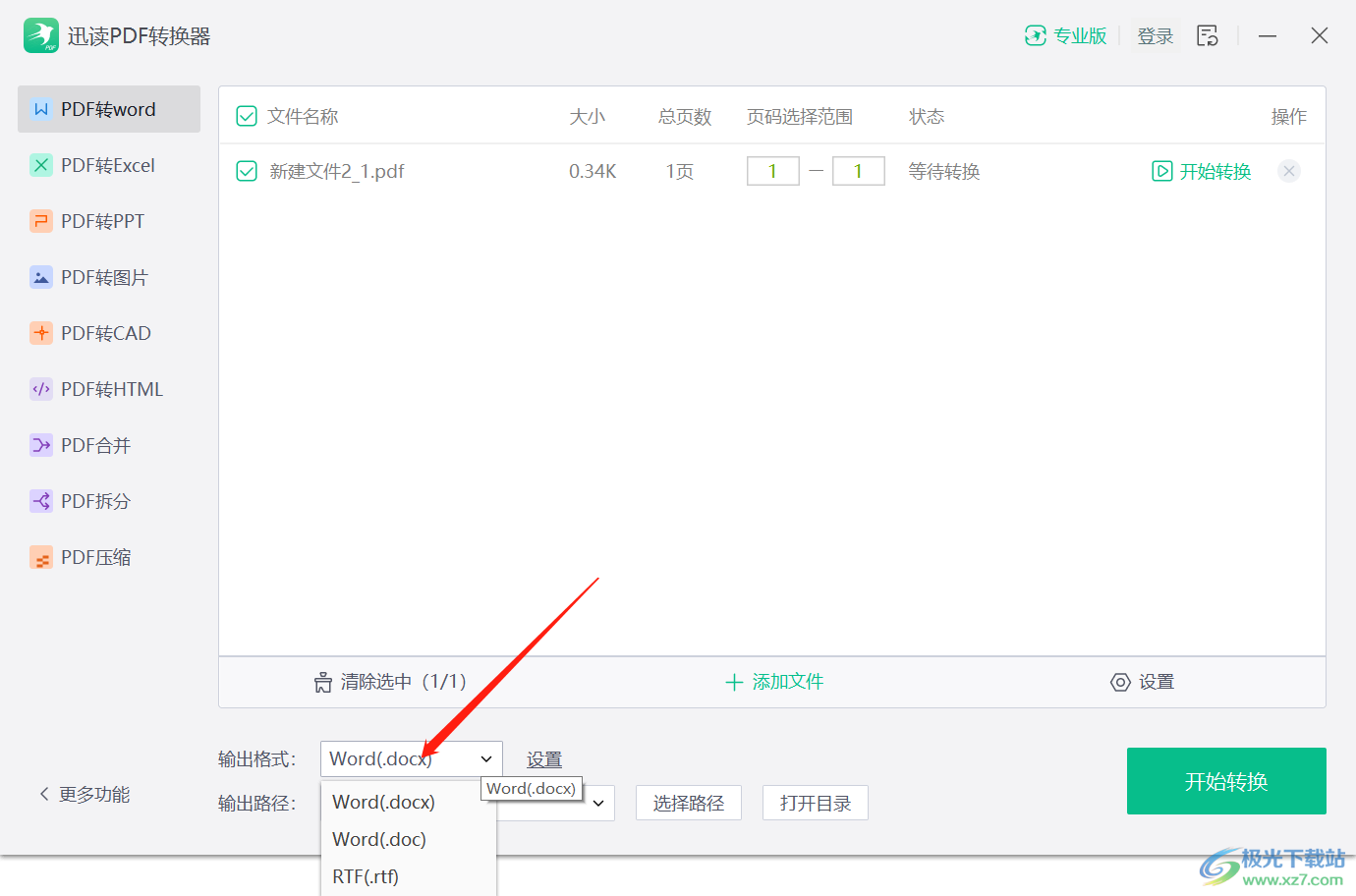Remove file with the row's X icon

(1289, 171)
